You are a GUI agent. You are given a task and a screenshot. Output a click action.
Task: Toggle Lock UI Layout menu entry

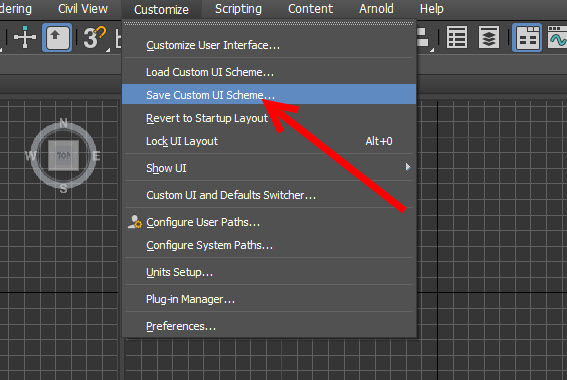point(269,141)
